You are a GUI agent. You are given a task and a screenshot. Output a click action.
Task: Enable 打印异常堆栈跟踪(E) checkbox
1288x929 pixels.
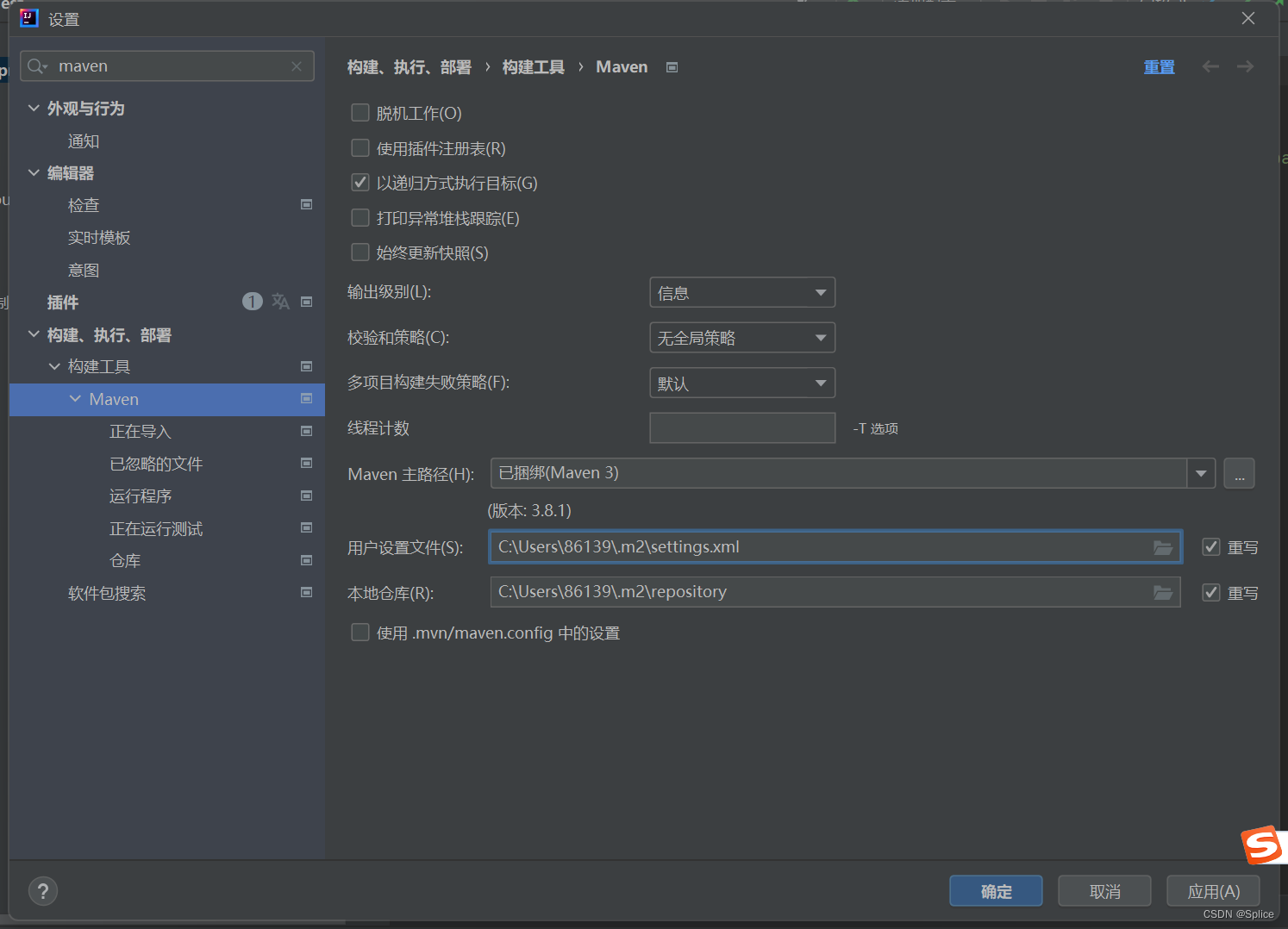(360, 218)
